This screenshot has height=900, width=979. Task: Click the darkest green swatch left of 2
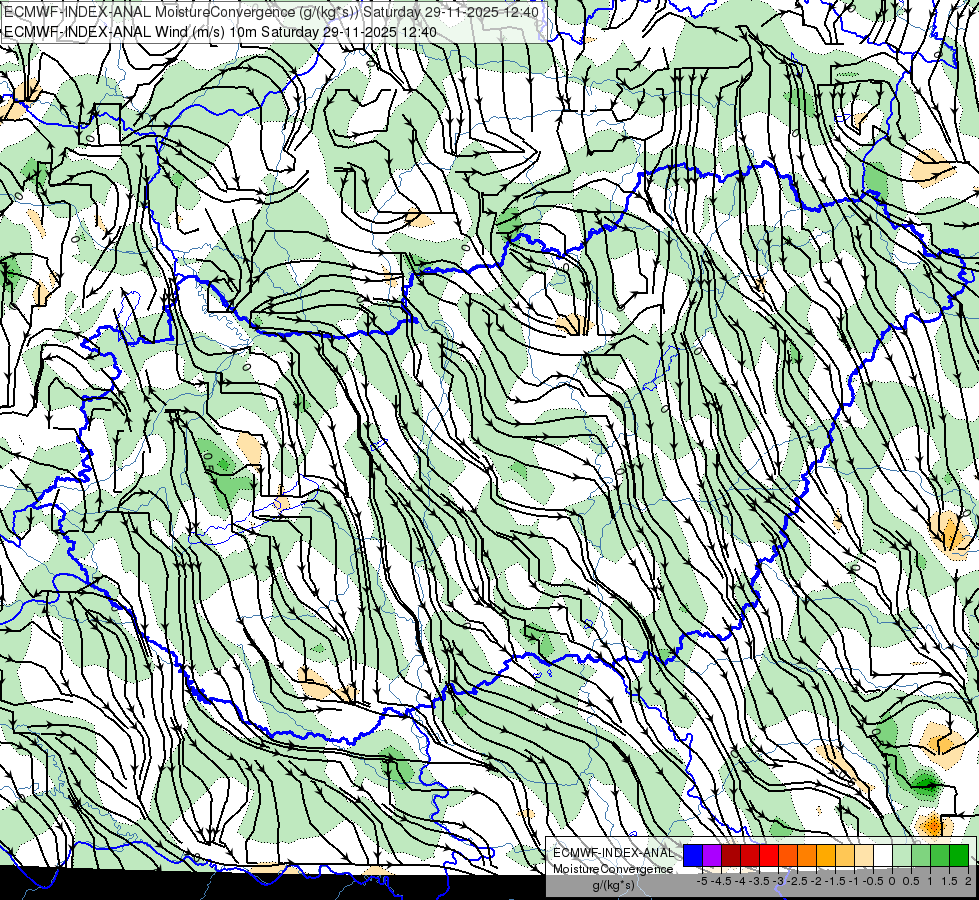(x=959, y=855)
